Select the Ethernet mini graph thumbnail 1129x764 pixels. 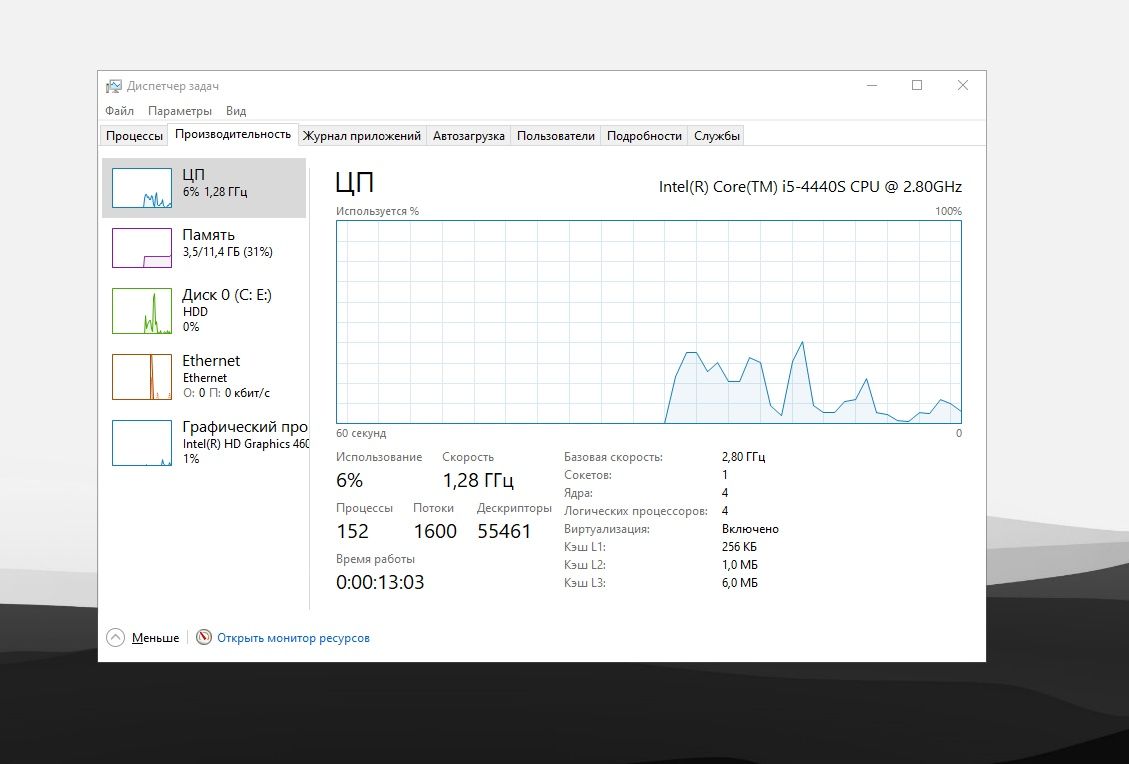pos(142,377)
